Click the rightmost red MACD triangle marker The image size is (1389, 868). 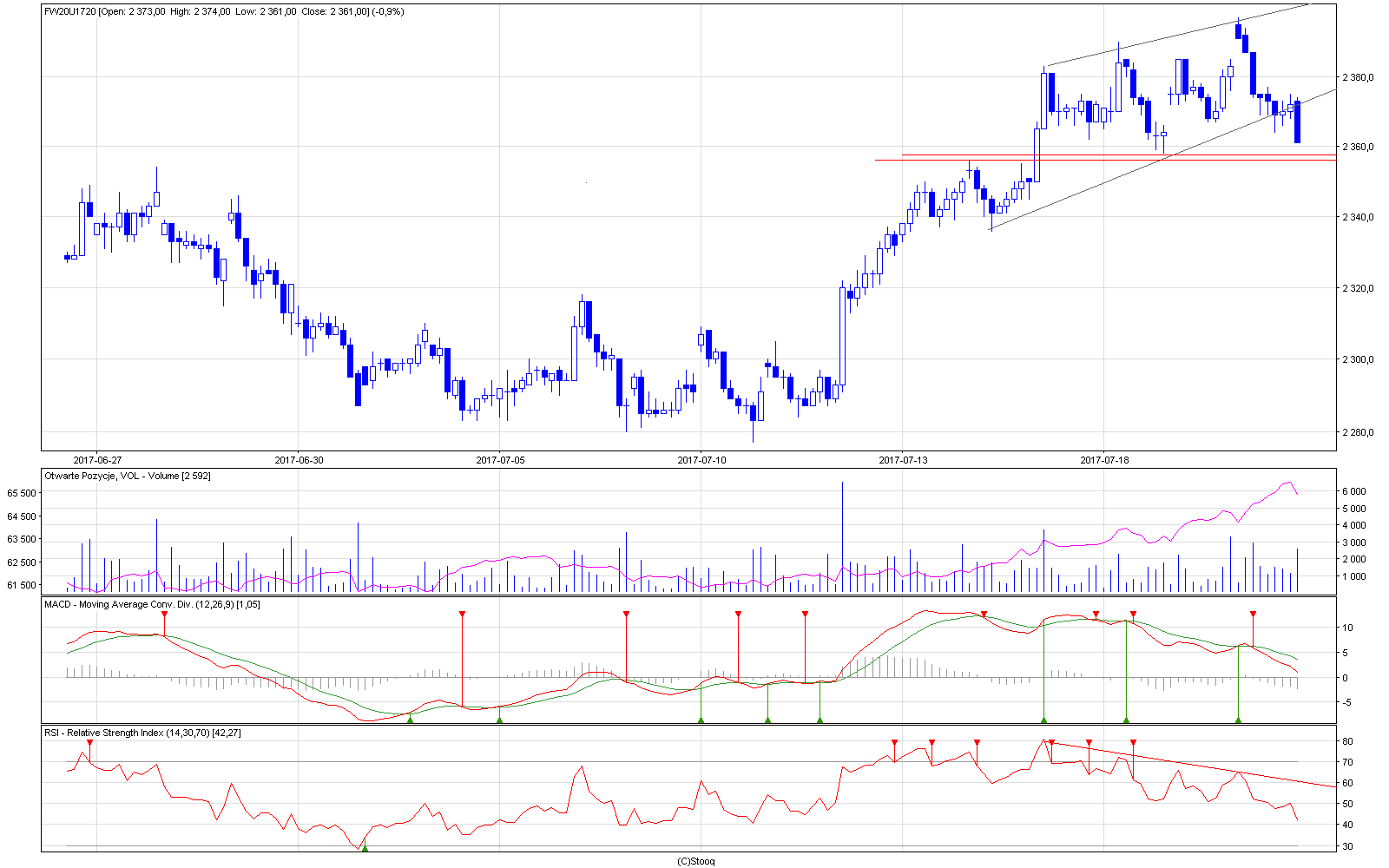tap(1253, 615)
